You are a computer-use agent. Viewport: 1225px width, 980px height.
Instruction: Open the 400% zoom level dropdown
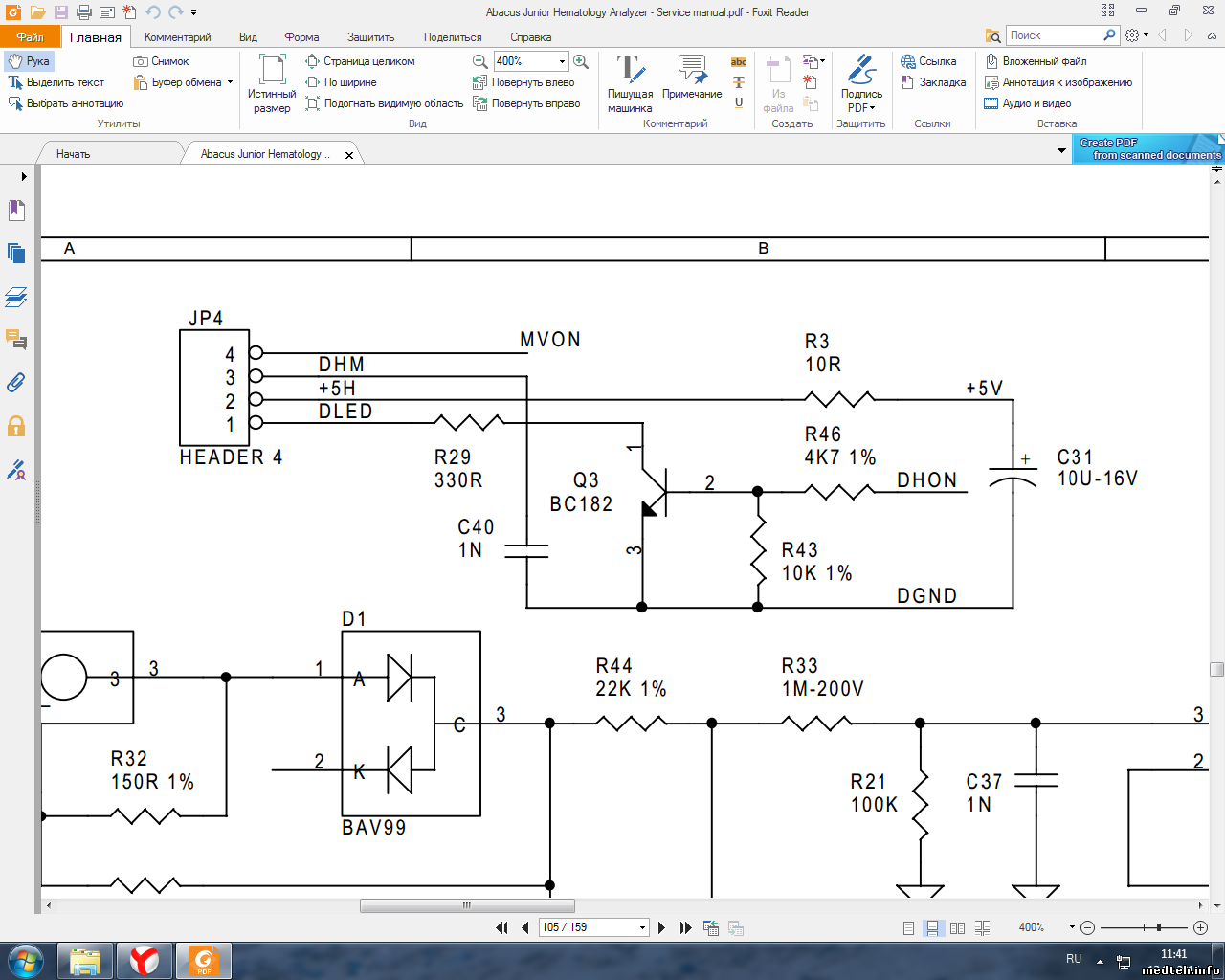[562, 61]
